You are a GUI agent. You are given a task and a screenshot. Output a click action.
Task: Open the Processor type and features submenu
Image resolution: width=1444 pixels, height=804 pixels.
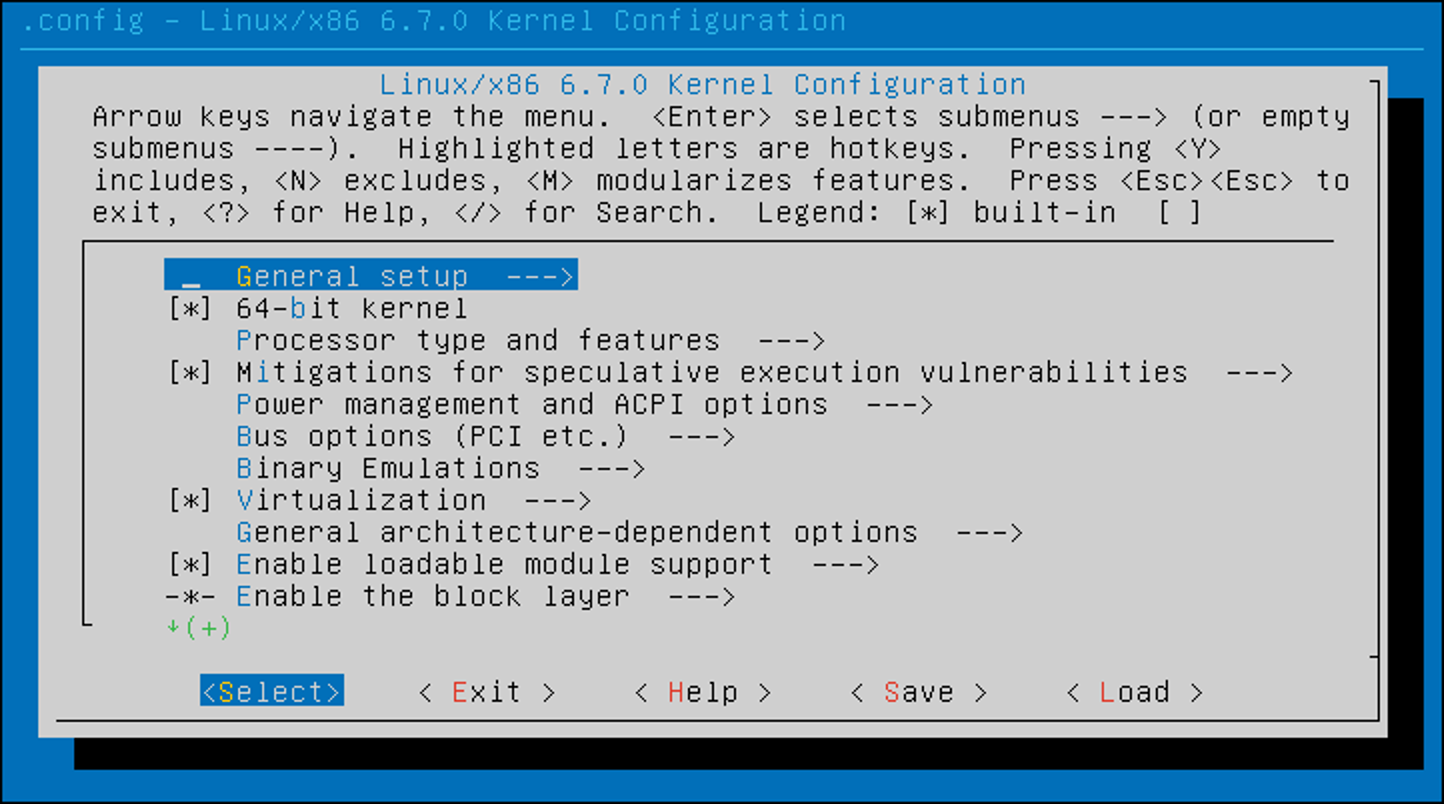[x=476, y=340]
